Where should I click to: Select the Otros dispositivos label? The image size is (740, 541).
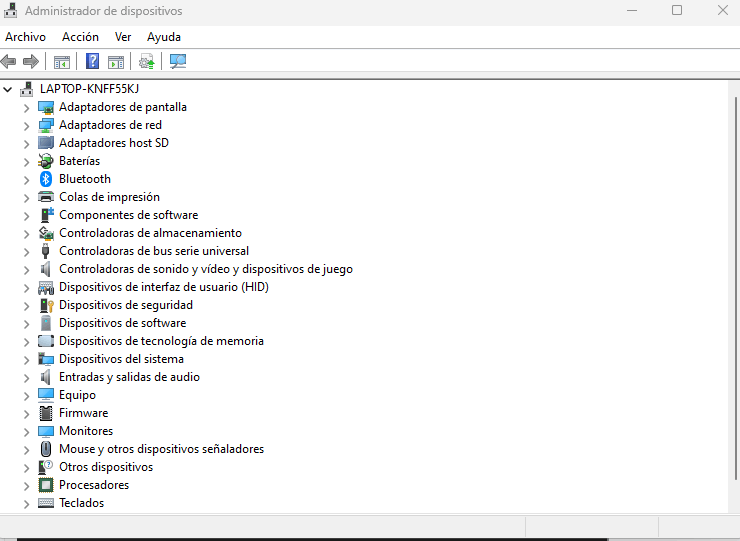(x=106, y=467)
